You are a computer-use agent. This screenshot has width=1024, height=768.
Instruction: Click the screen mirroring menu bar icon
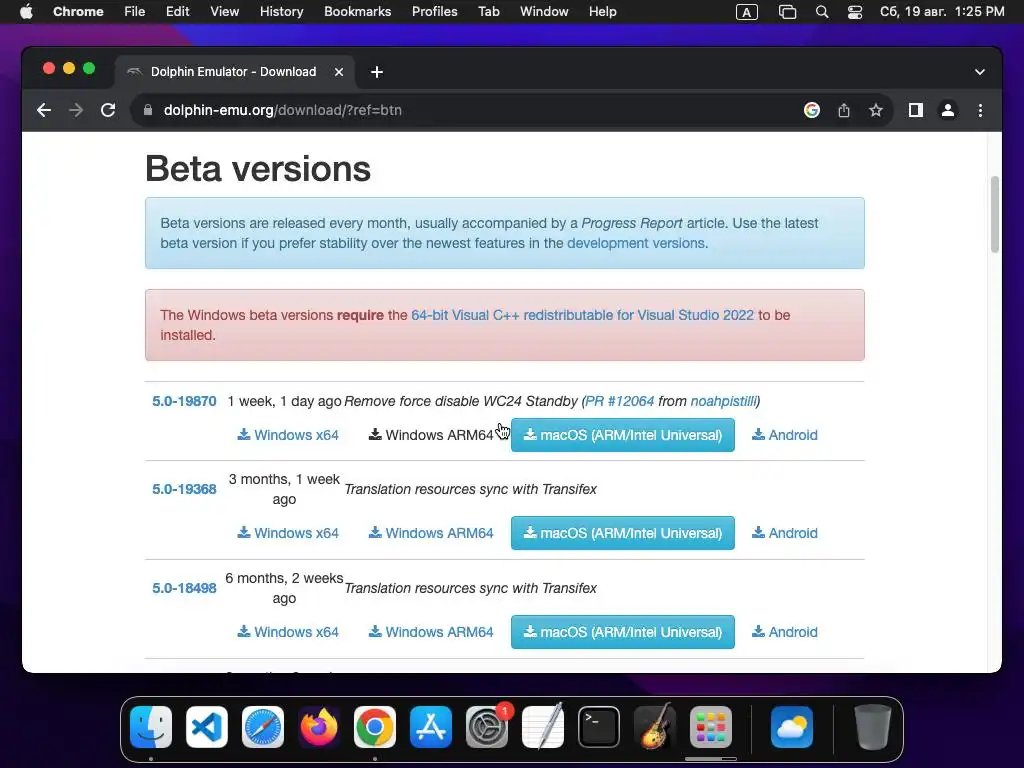click(x=788, y=12)
